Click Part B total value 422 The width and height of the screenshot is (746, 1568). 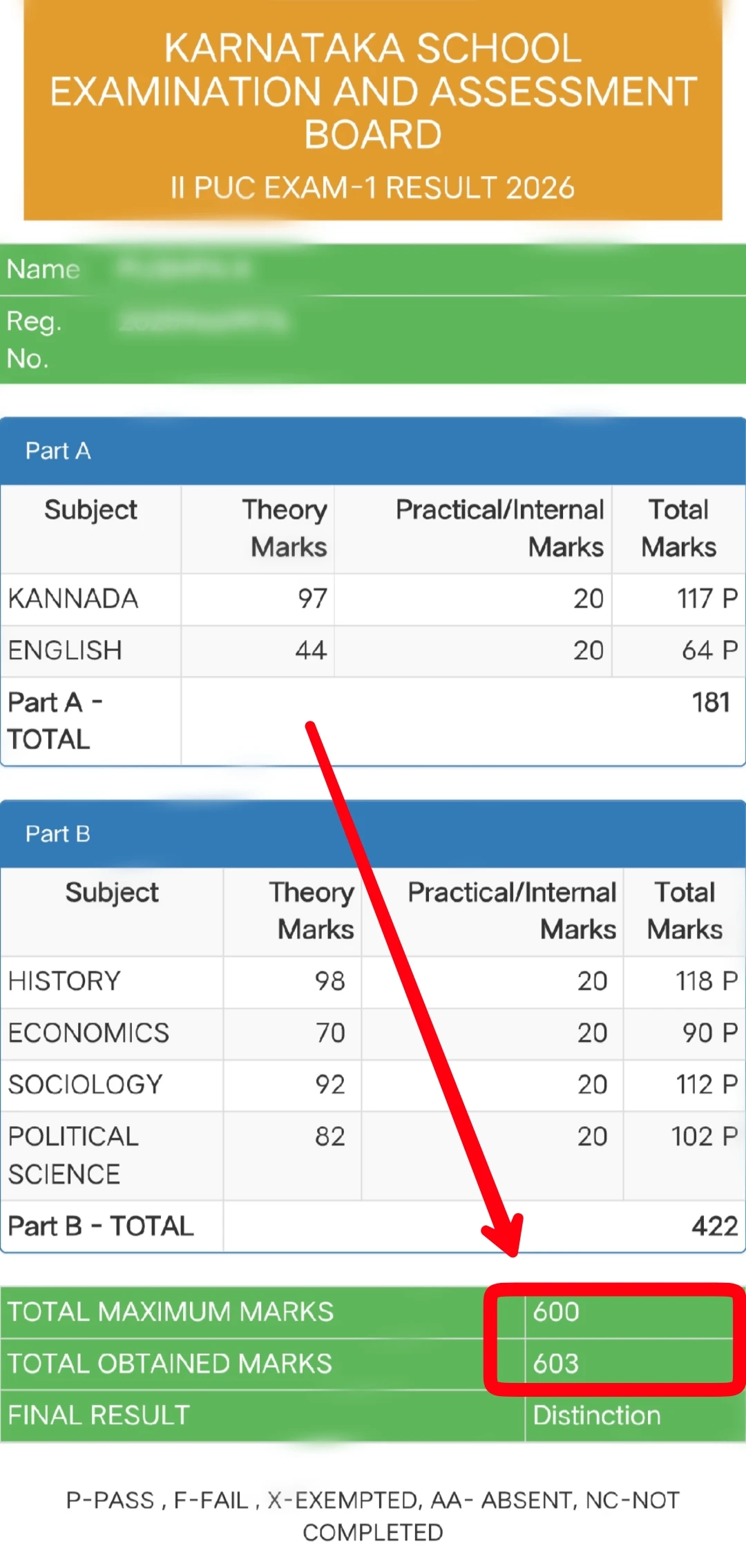tap(716, 1226)
